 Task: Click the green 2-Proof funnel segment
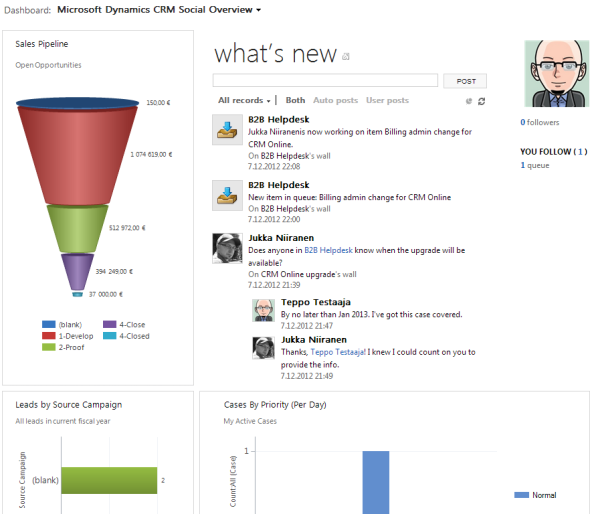pyautogui.click(x=77, y=228)
